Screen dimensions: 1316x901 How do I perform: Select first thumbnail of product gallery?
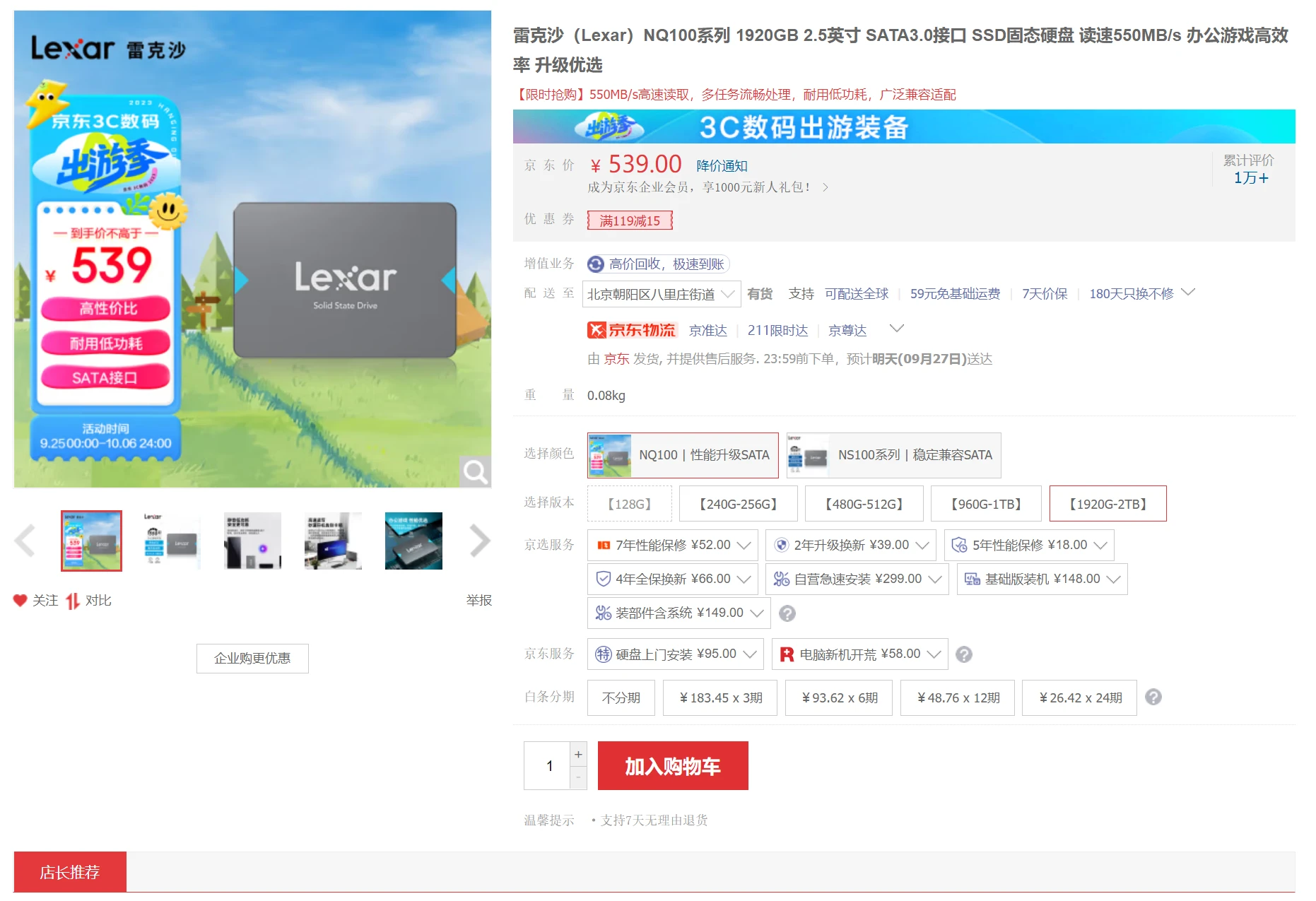click(91, 541)
